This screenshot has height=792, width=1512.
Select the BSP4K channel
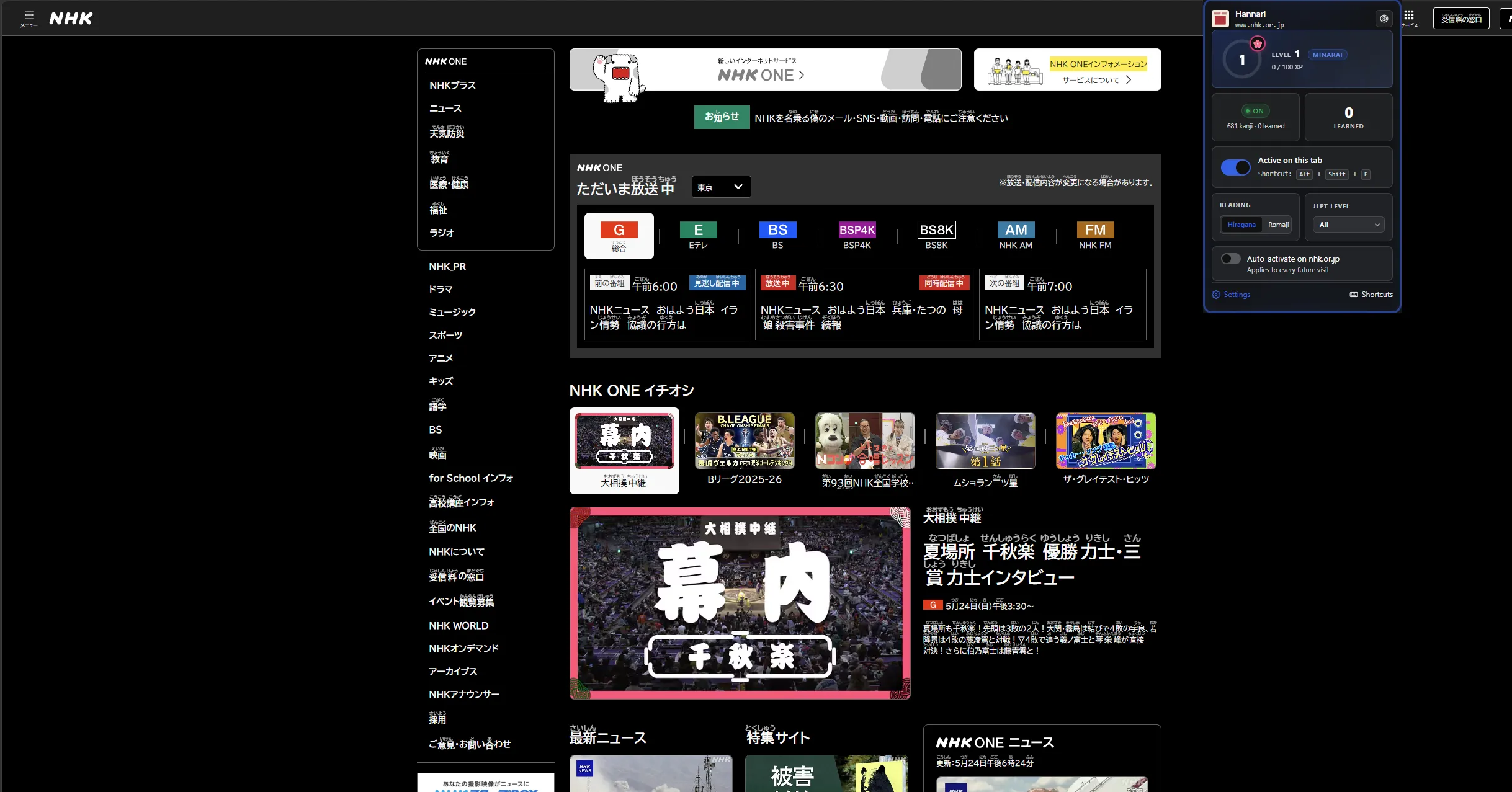tap(857, 236)
